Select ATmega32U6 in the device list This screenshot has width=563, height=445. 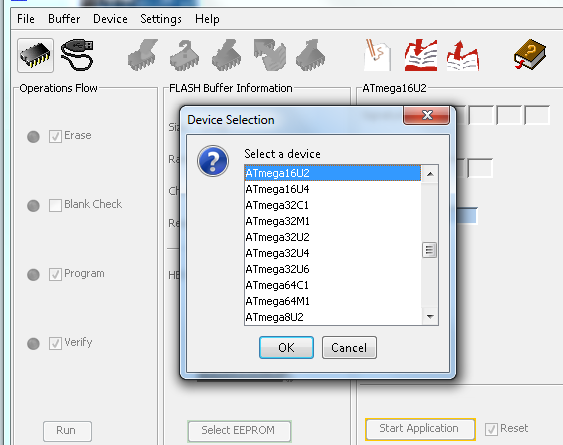coord(332,269)
